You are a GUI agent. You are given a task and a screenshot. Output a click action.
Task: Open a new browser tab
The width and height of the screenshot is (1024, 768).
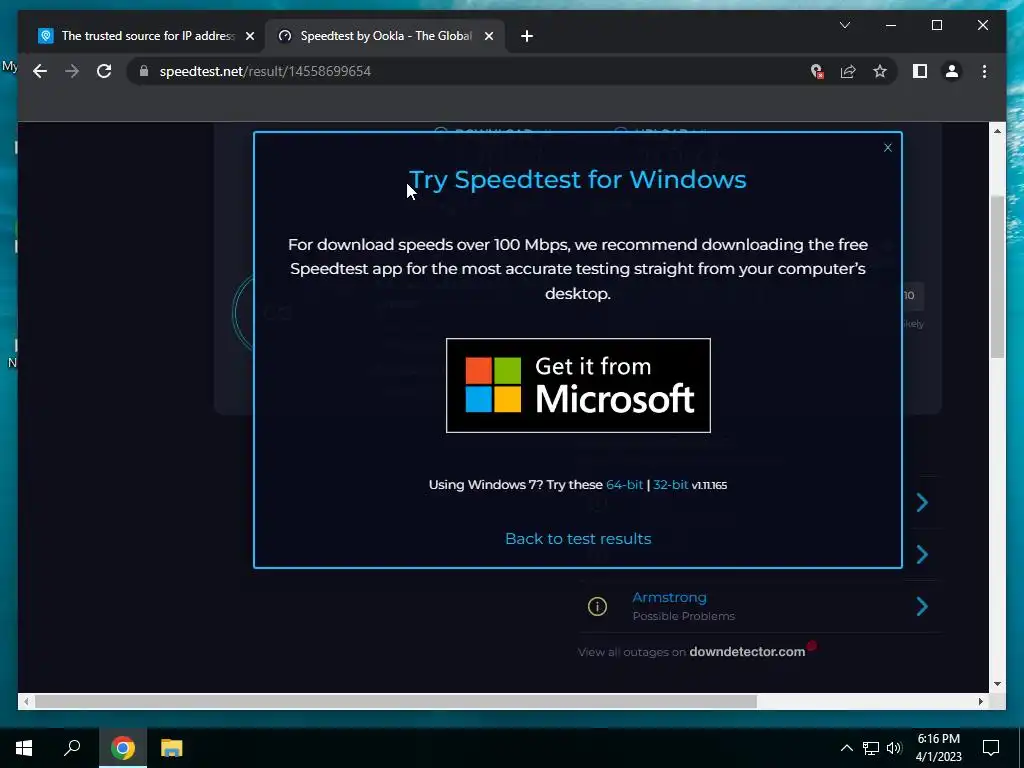(x=527, y=36)
